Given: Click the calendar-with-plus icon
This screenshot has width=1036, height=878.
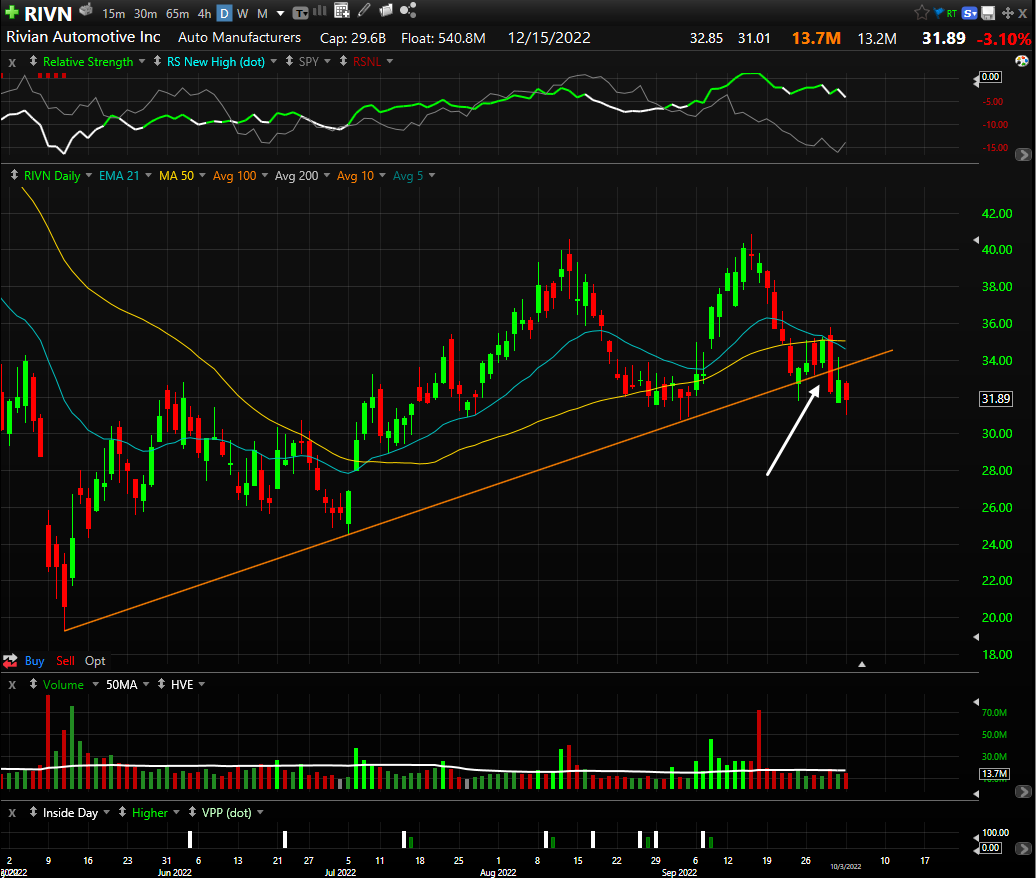Looking at the screenshot, I should [342, 11].
